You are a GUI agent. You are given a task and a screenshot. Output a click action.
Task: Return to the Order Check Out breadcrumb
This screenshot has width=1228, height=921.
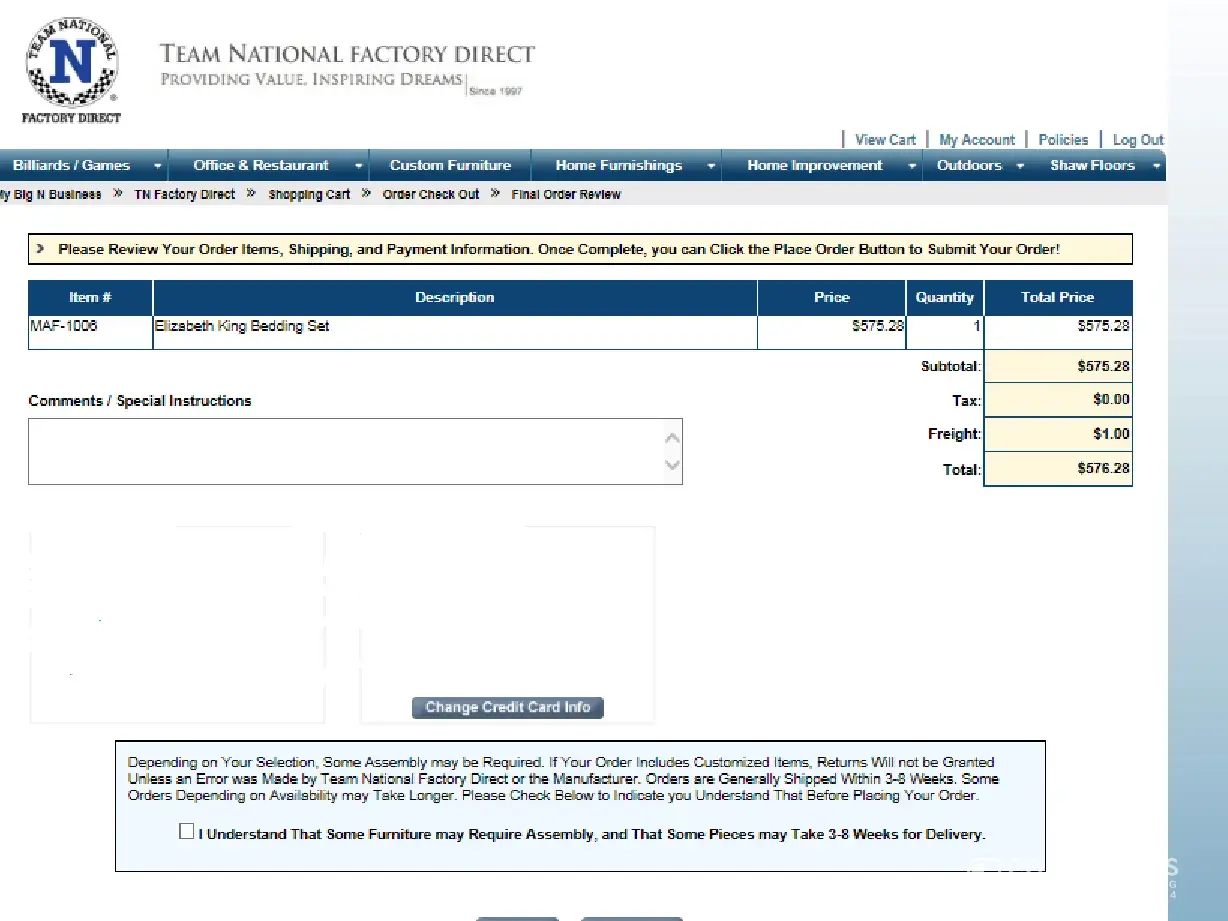tap(431, 195)
